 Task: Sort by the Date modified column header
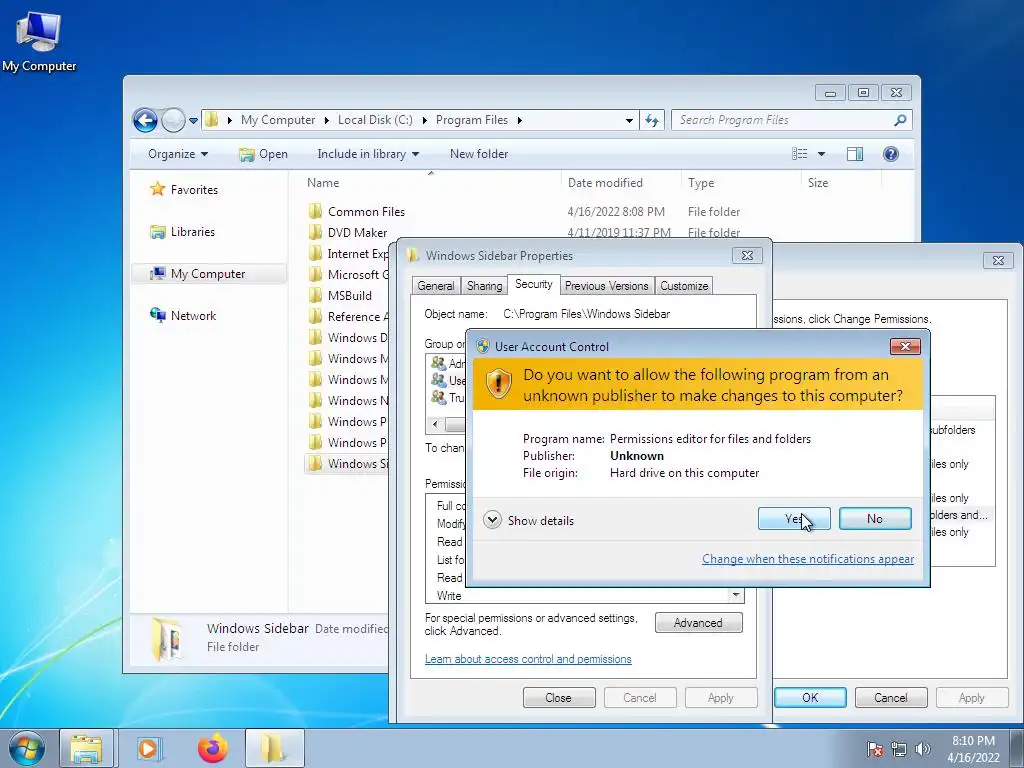coord(605,183)
